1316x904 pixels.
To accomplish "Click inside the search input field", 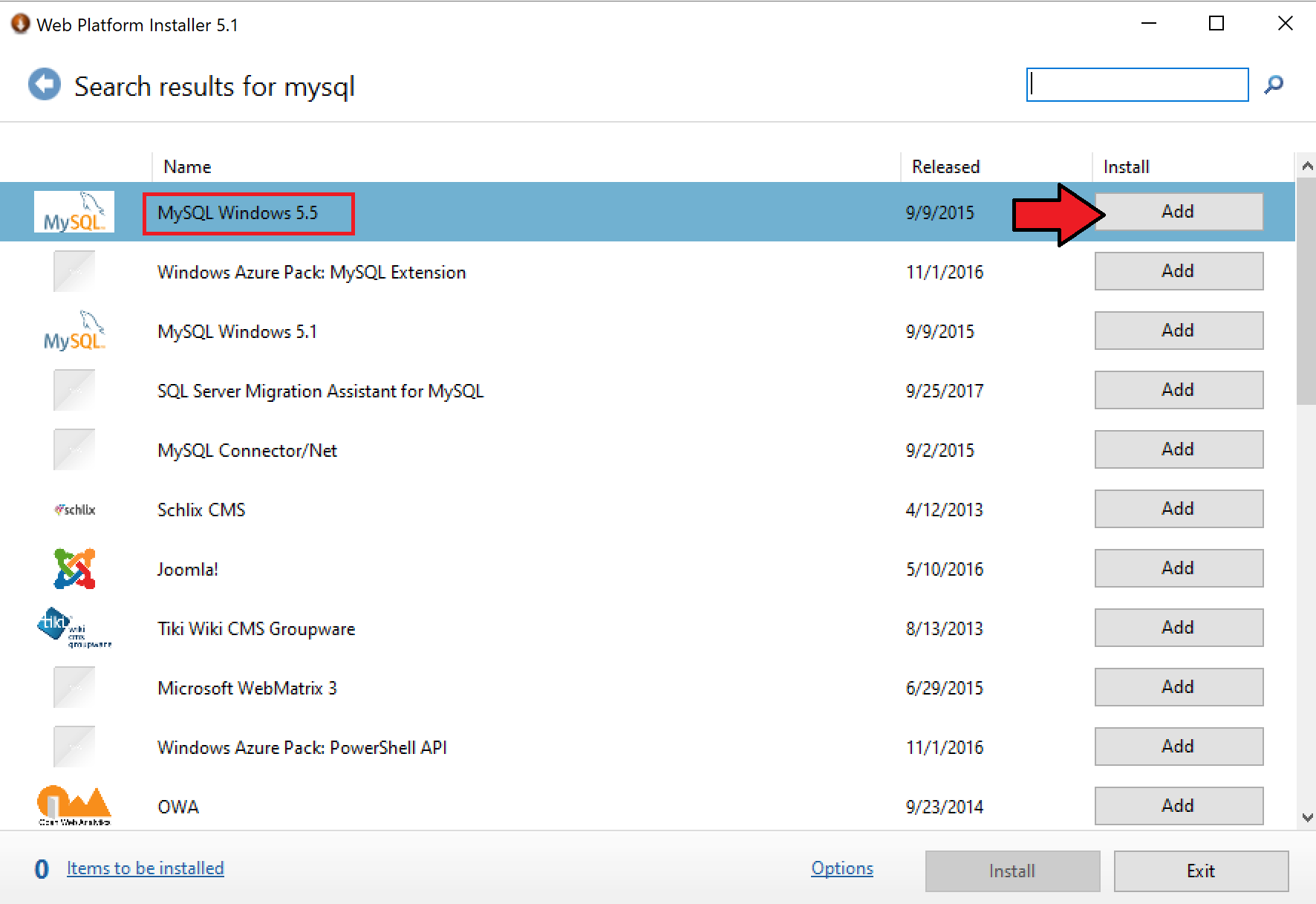I will click(1137, 84).
